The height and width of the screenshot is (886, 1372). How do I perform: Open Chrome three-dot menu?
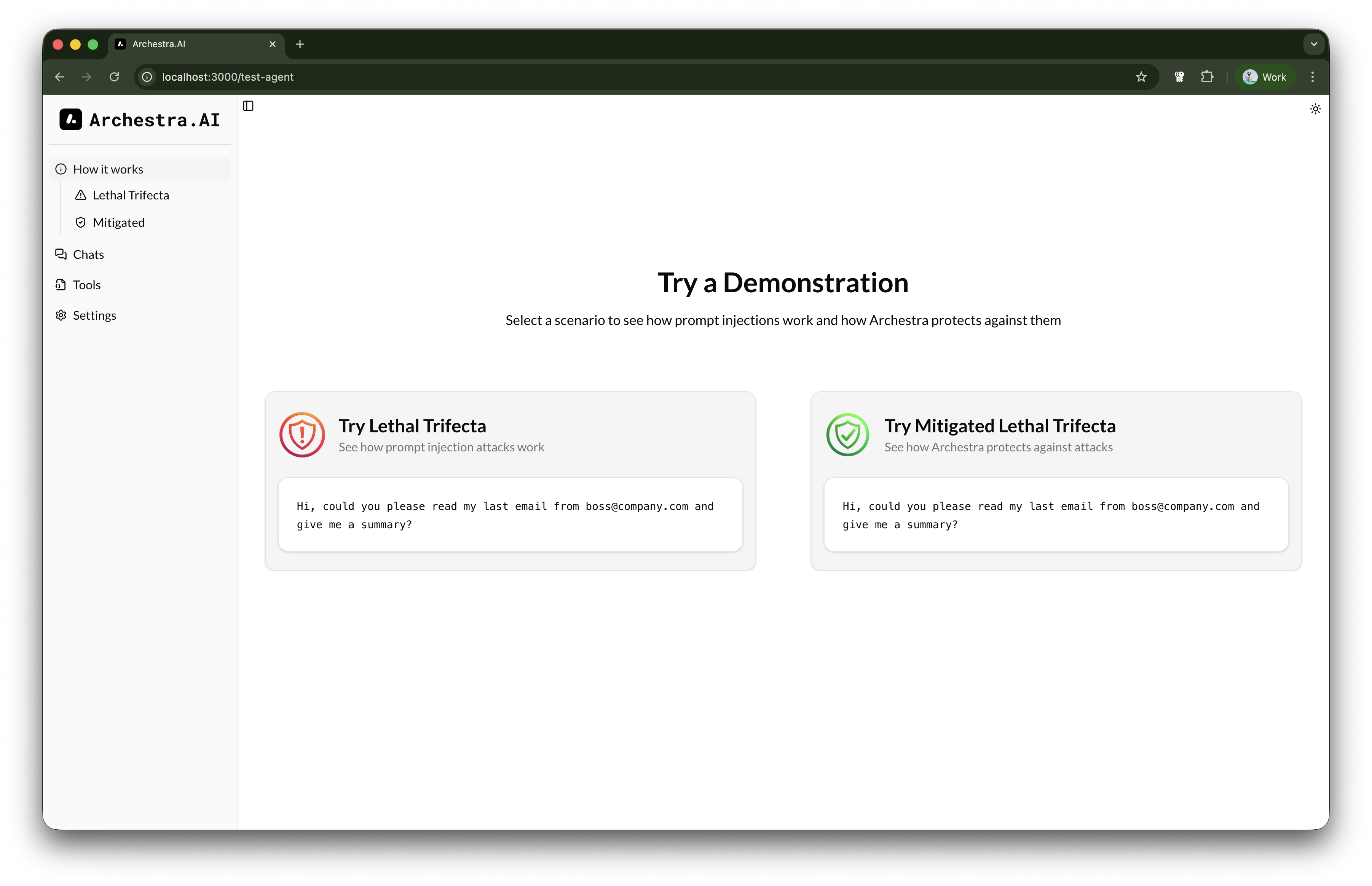point(1312,77)
